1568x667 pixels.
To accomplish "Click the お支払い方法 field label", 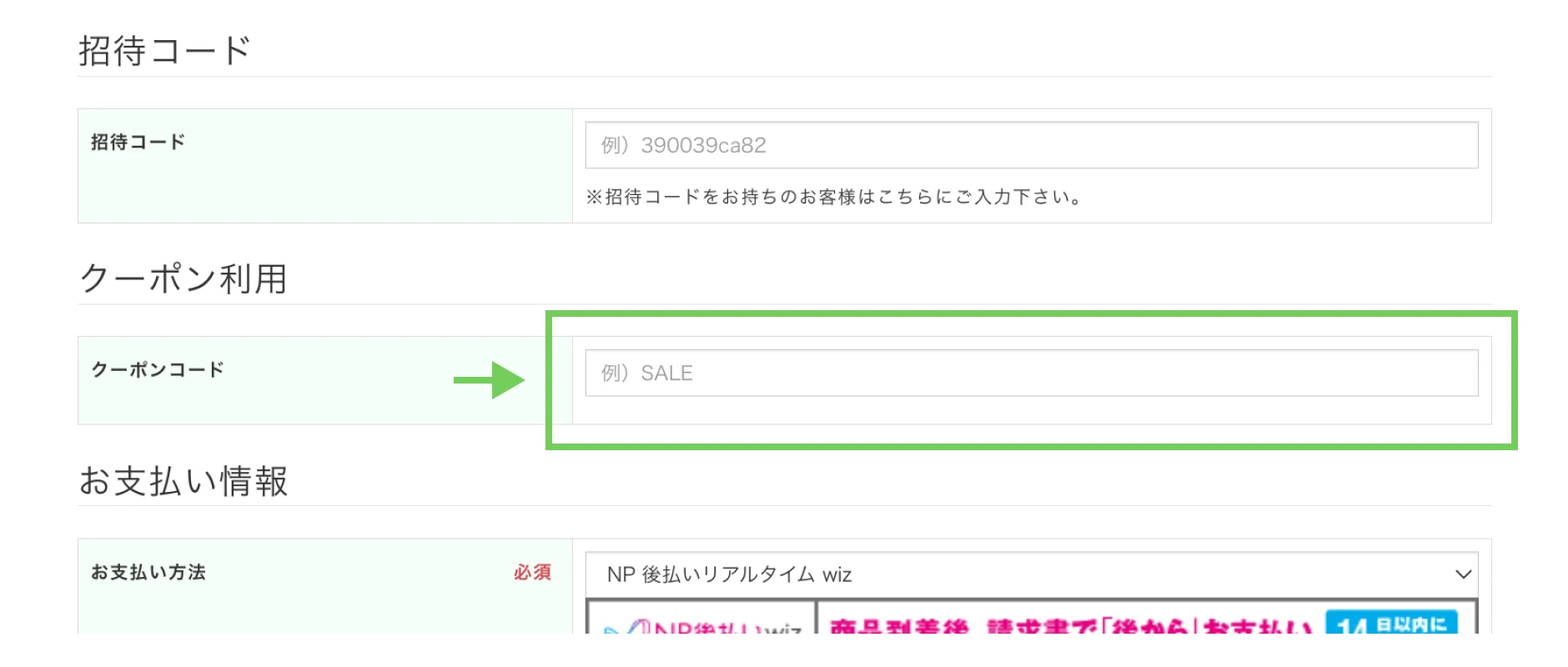I will point(148,572).
